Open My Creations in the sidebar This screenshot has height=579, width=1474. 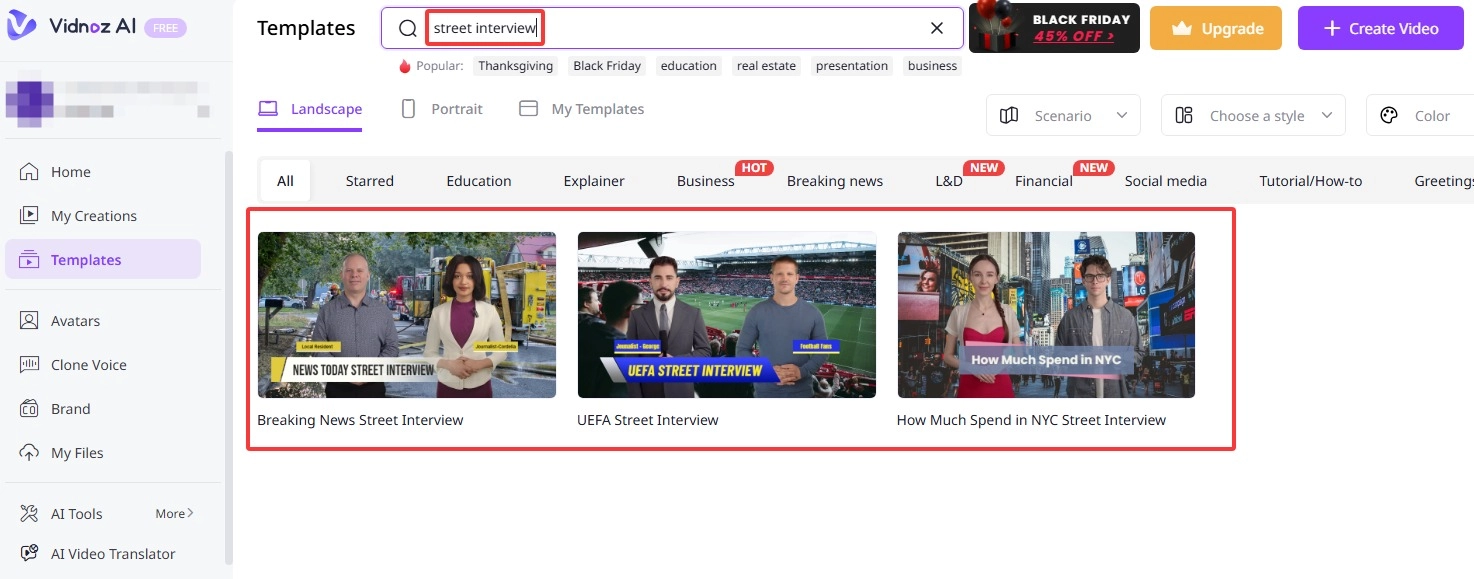tap(94, 215)
